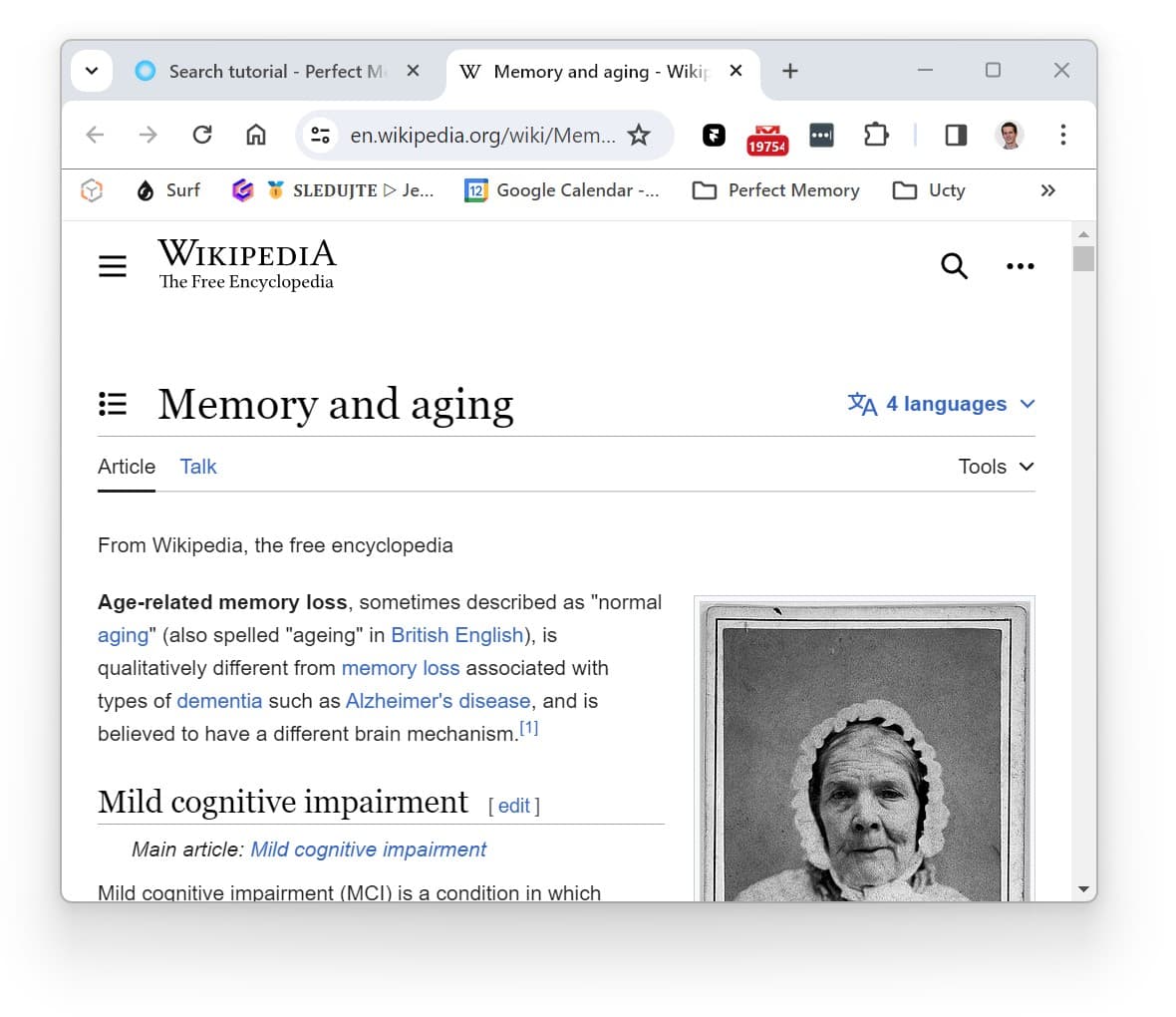Edit the Mild cognitive impairment section
This screenshot has width=1176, height=1017.
point(514,806)
